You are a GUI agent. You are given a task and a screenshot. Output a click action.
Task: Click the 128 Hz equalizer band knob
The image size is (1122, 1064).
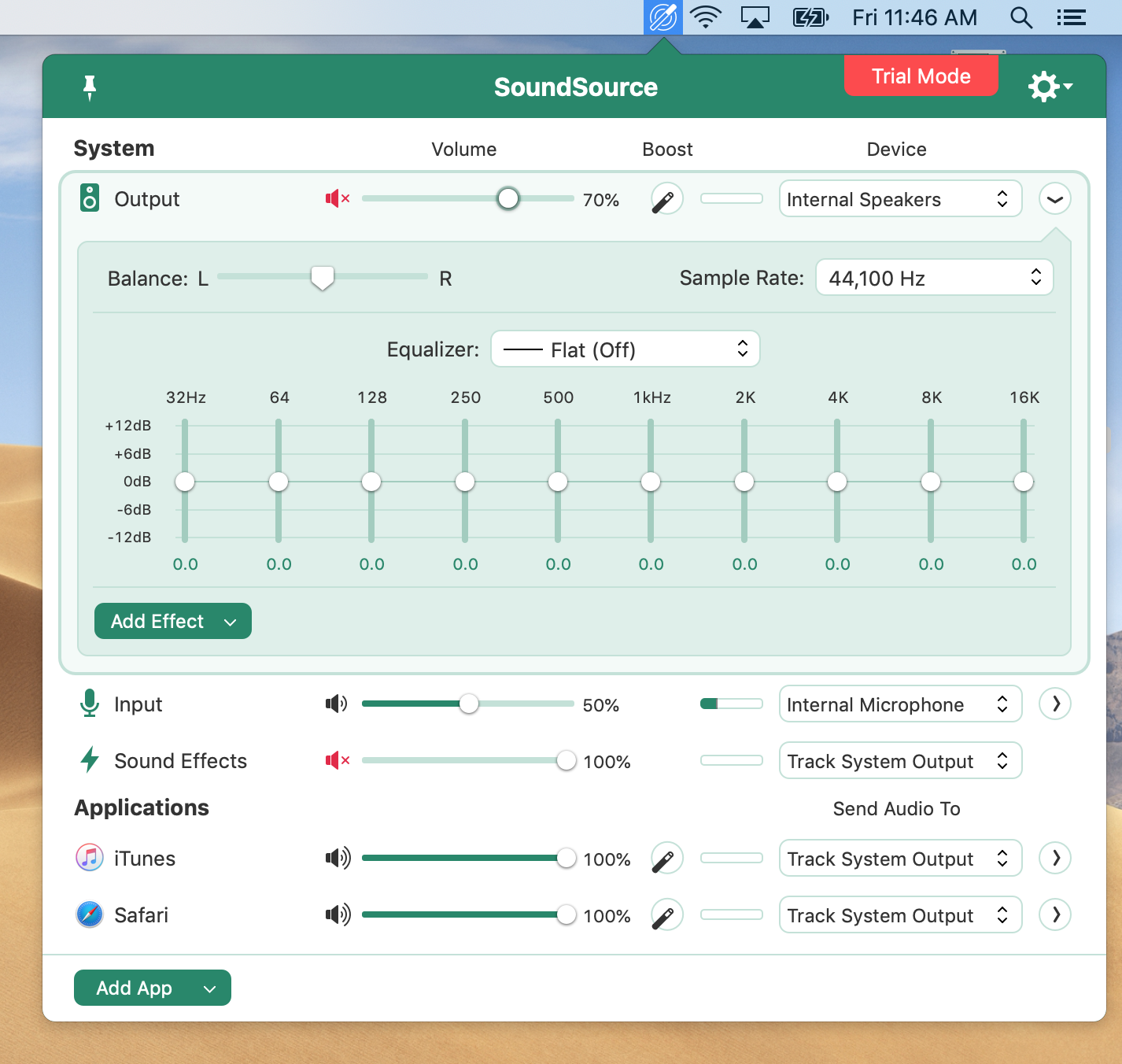(x=371, y=482)
